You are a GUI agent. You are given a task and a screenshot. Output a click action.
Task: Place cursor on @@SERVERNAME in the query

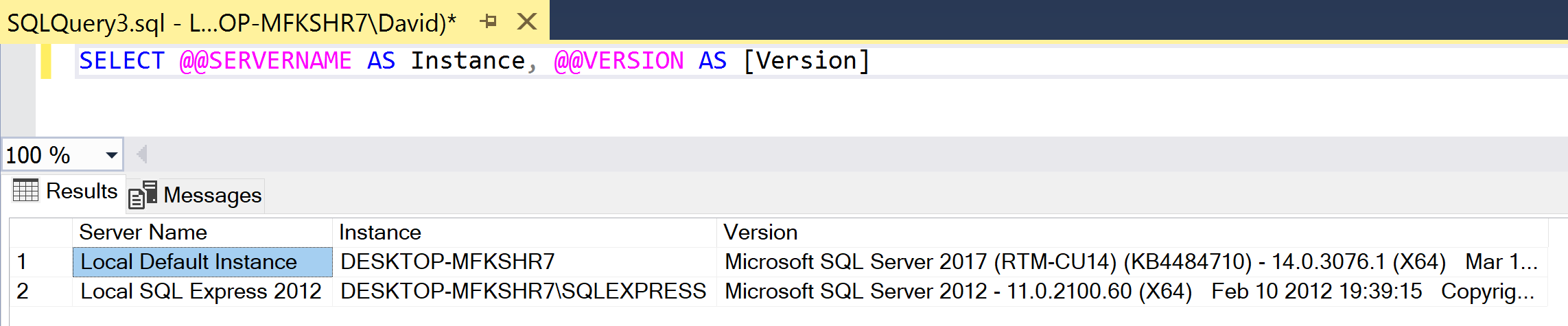click(x=265, y=61)
